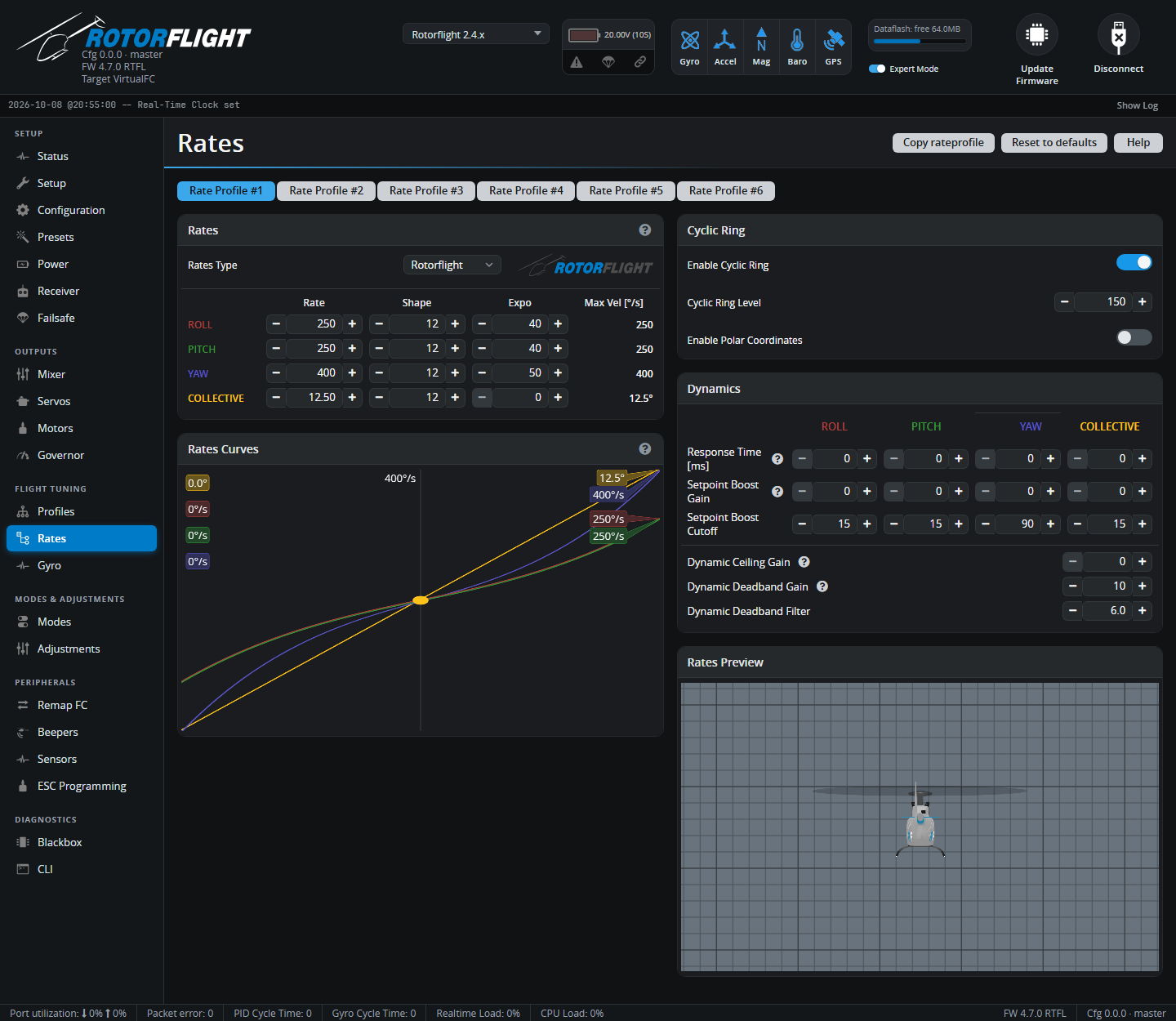This screenshot has height=1021, width=1176.
Task: Open help for the Rates Curves panel
Action: coord(645,449)
